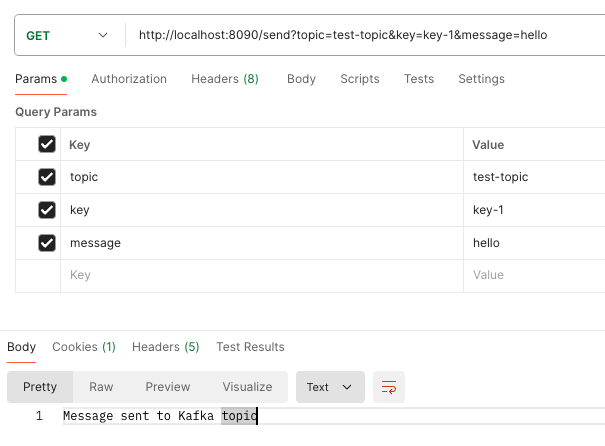Select the Pretty response view

[x=40, y=387]
